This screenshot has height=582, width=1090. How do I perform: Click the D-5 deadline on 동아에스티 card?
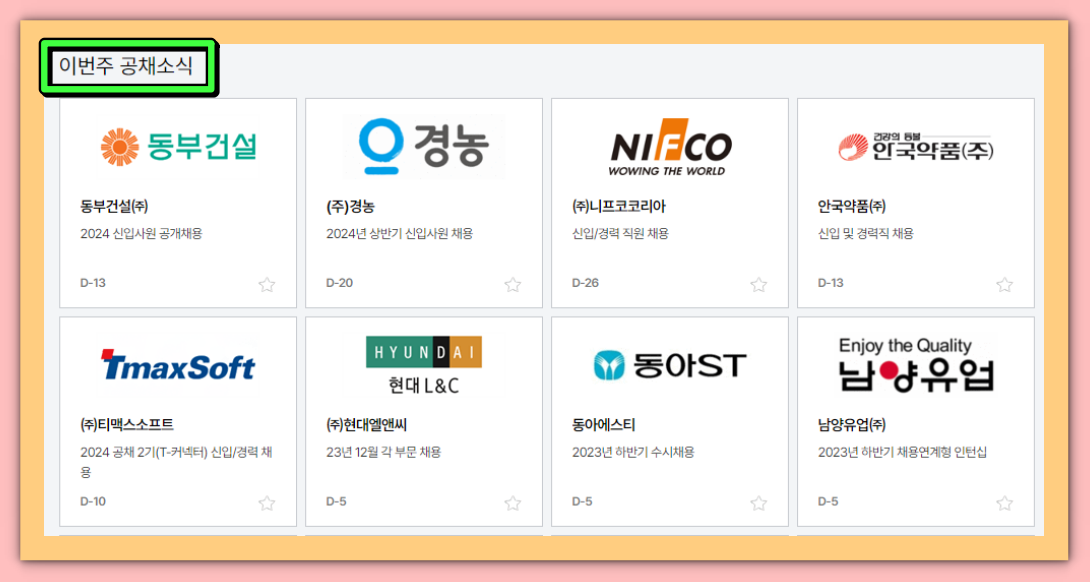pos(582,501)
